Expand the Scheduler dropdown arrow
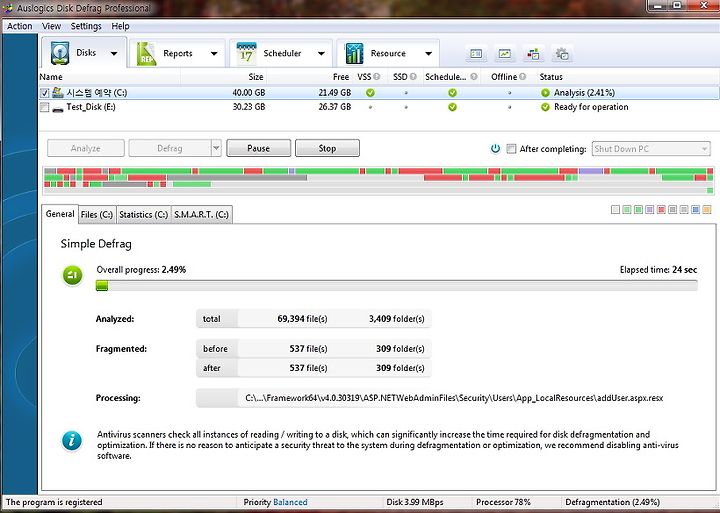Screen dimensions: 720x513 coord(321,54)
